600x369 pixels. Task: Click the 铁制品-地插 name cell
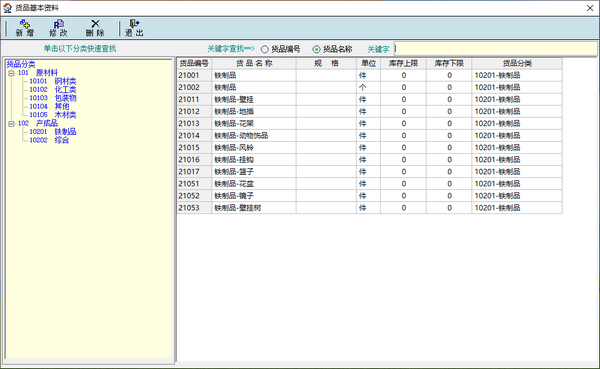point(254,111)
